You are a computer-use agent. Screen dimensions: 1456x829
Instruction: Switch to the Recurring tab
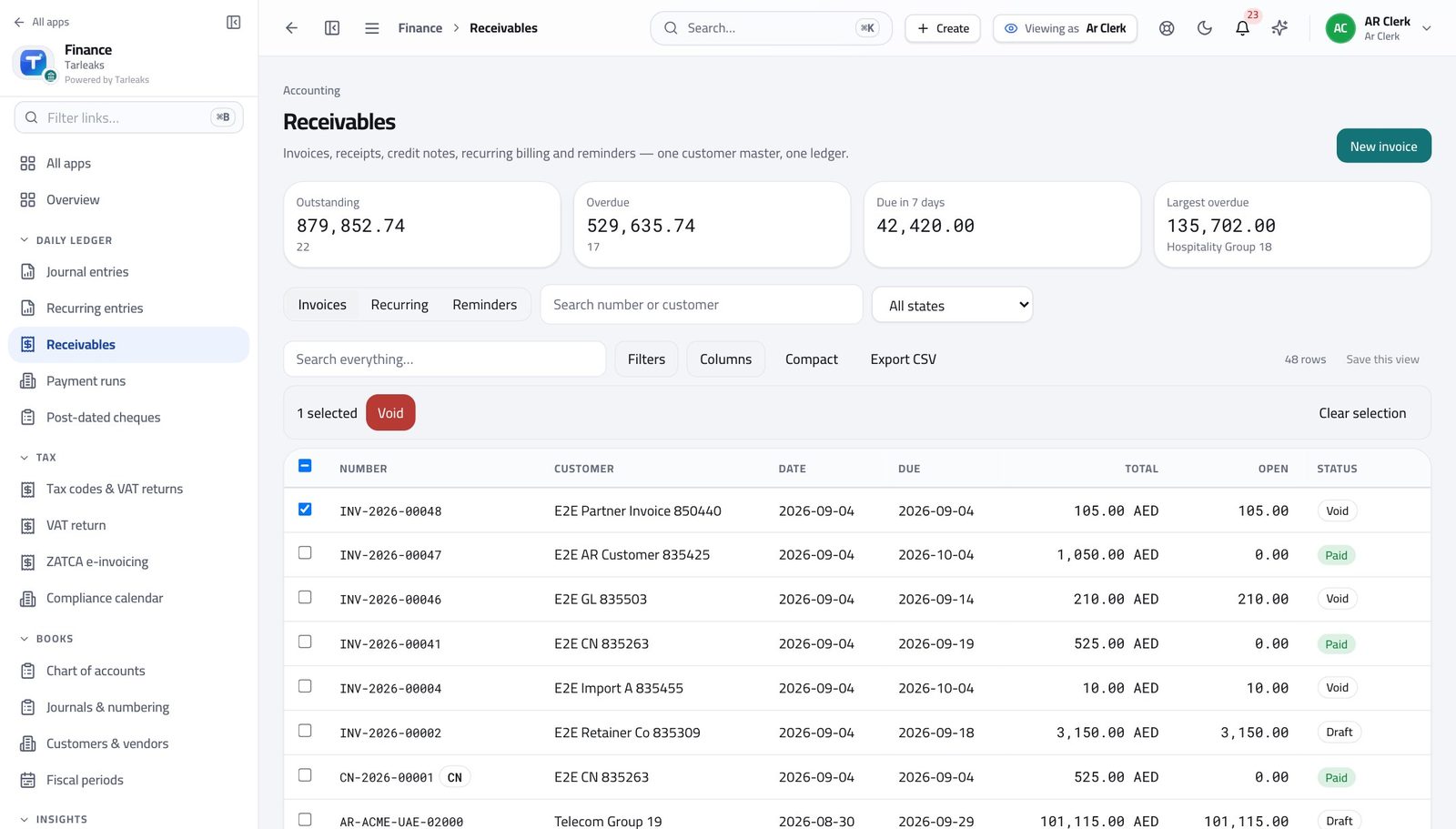coord(399,305)
